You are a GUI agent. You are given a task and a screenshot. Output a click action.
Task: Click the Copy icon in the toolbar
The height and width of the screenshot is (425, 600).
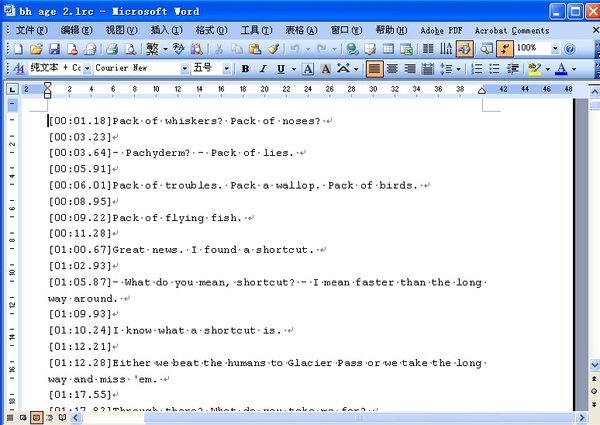click(237, 49)
